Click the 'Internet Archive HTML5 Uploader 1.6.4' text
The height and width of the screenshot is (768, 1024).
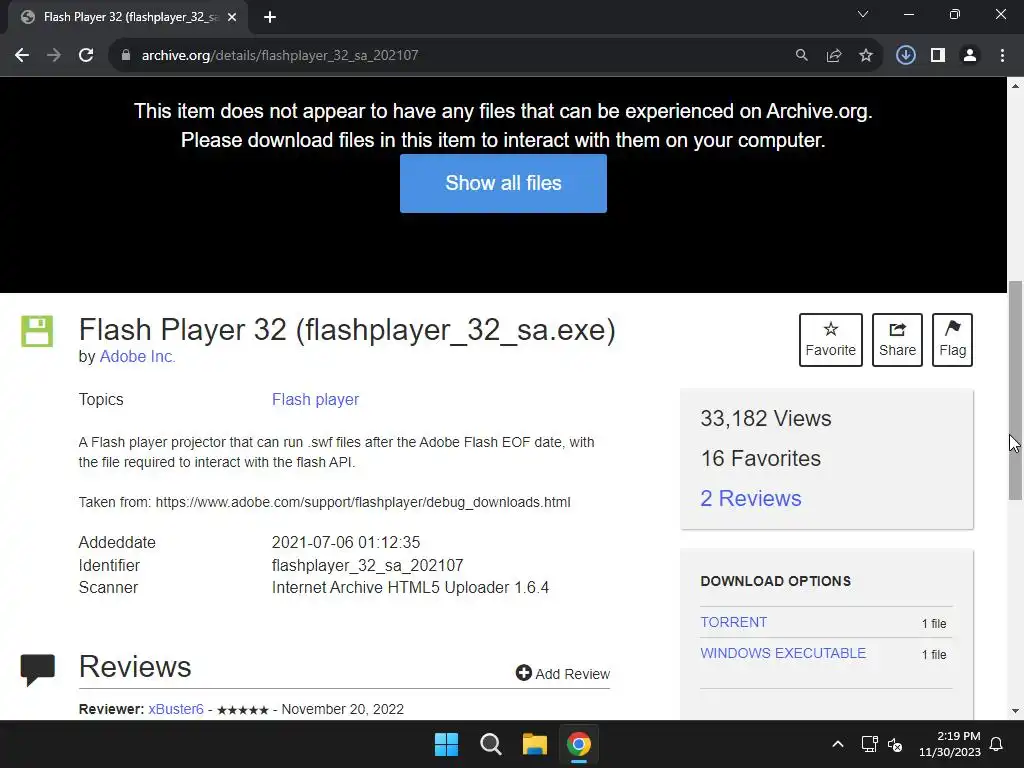click(410, 588)
